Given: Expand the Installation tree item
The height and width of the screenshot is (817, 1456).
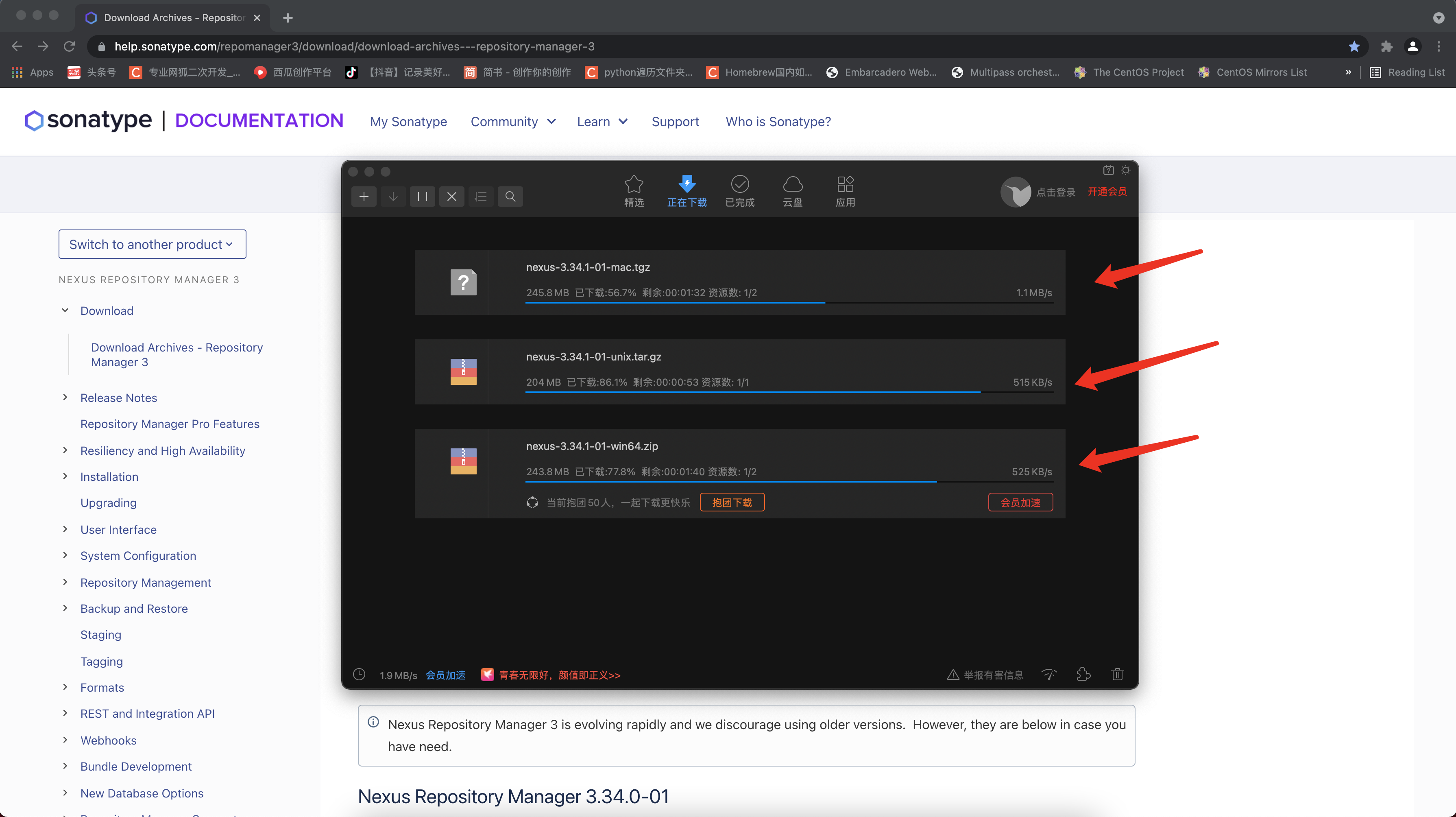Looking at the screenshot, I should (x=65, y=476).
